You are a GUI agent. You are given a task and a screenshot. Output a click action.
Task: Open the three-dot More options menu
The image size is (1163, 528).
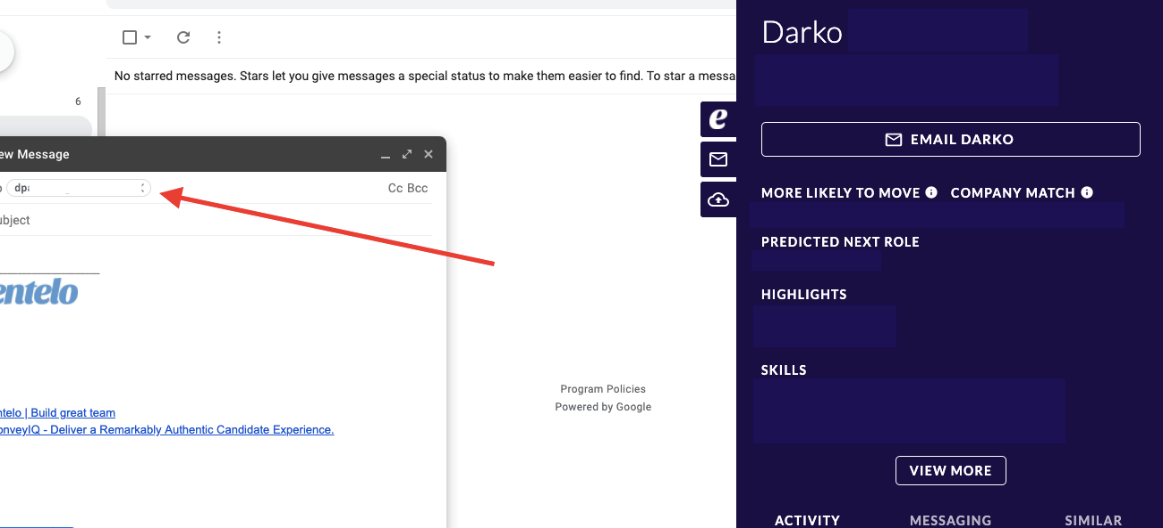(219, 37)
